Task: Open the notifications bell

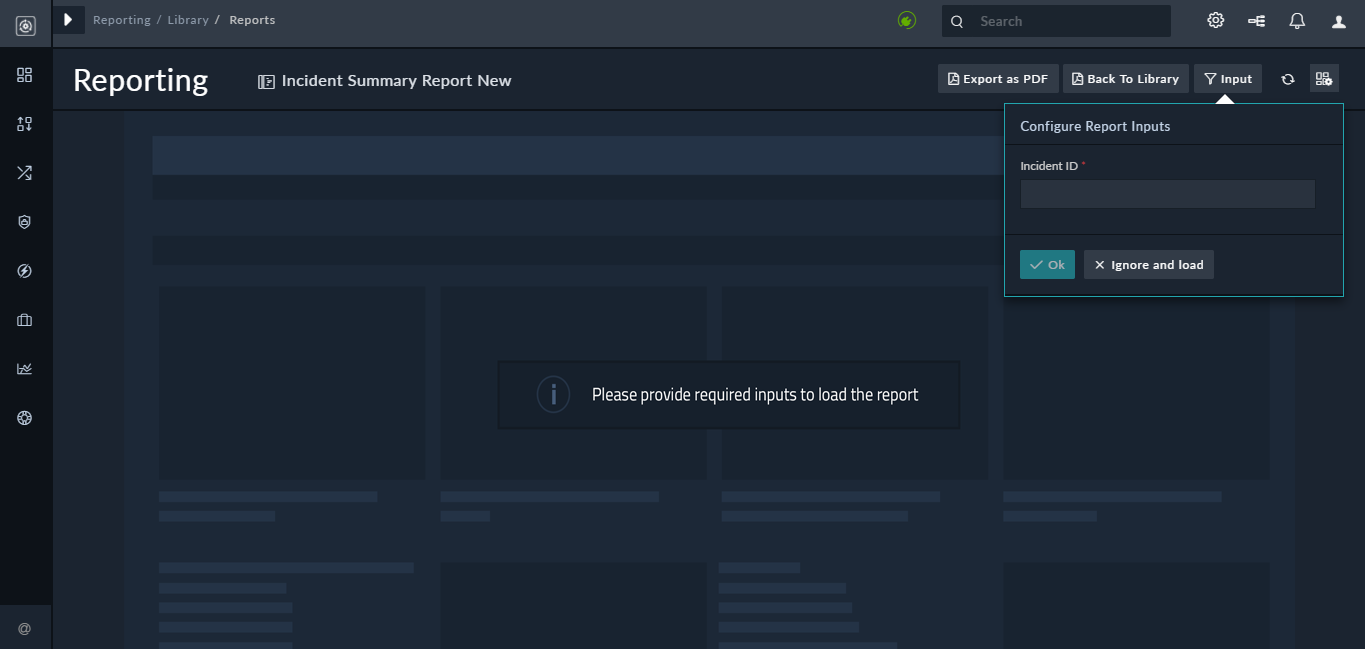Action: pos(1297,20)
